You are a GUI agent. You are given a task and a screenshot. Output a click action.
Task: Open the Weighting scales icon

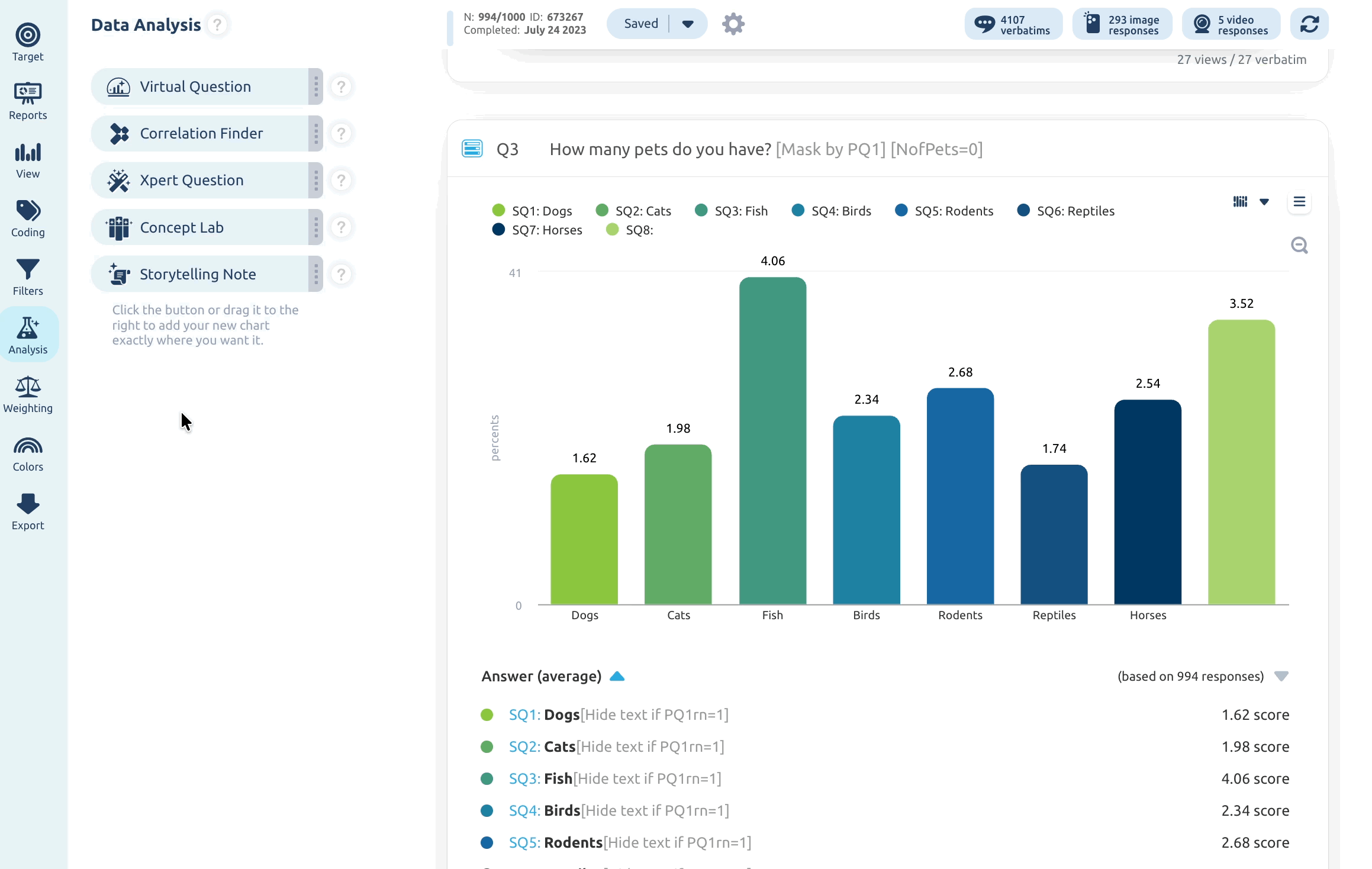tap(28, 387)
